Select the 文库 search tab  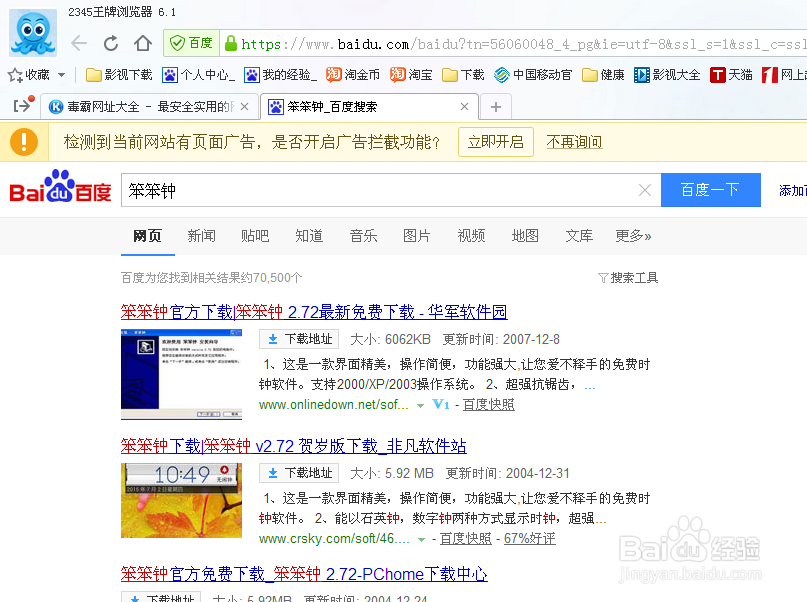[579, 236]
